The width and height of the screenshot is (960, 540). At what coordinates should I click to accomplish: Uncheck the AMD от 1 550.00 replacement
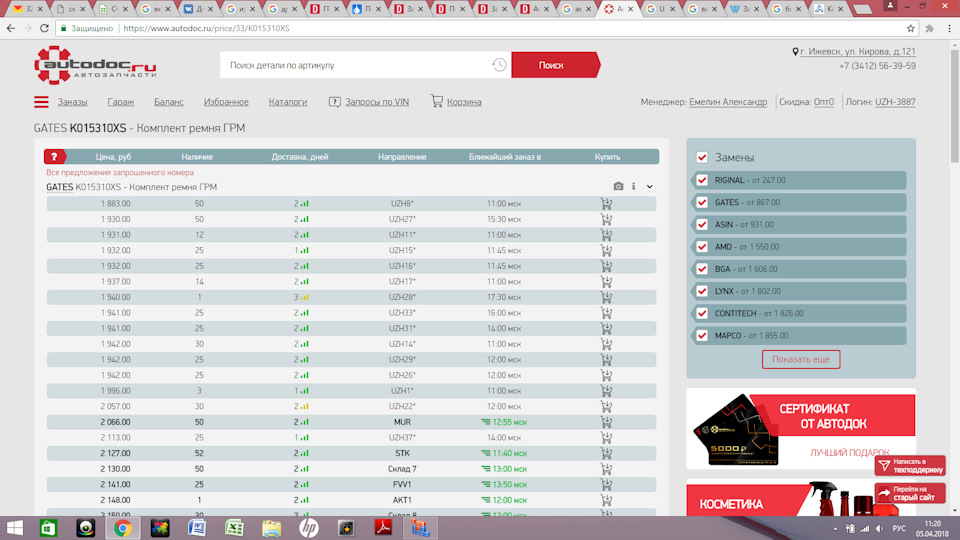tap(702, 247)
